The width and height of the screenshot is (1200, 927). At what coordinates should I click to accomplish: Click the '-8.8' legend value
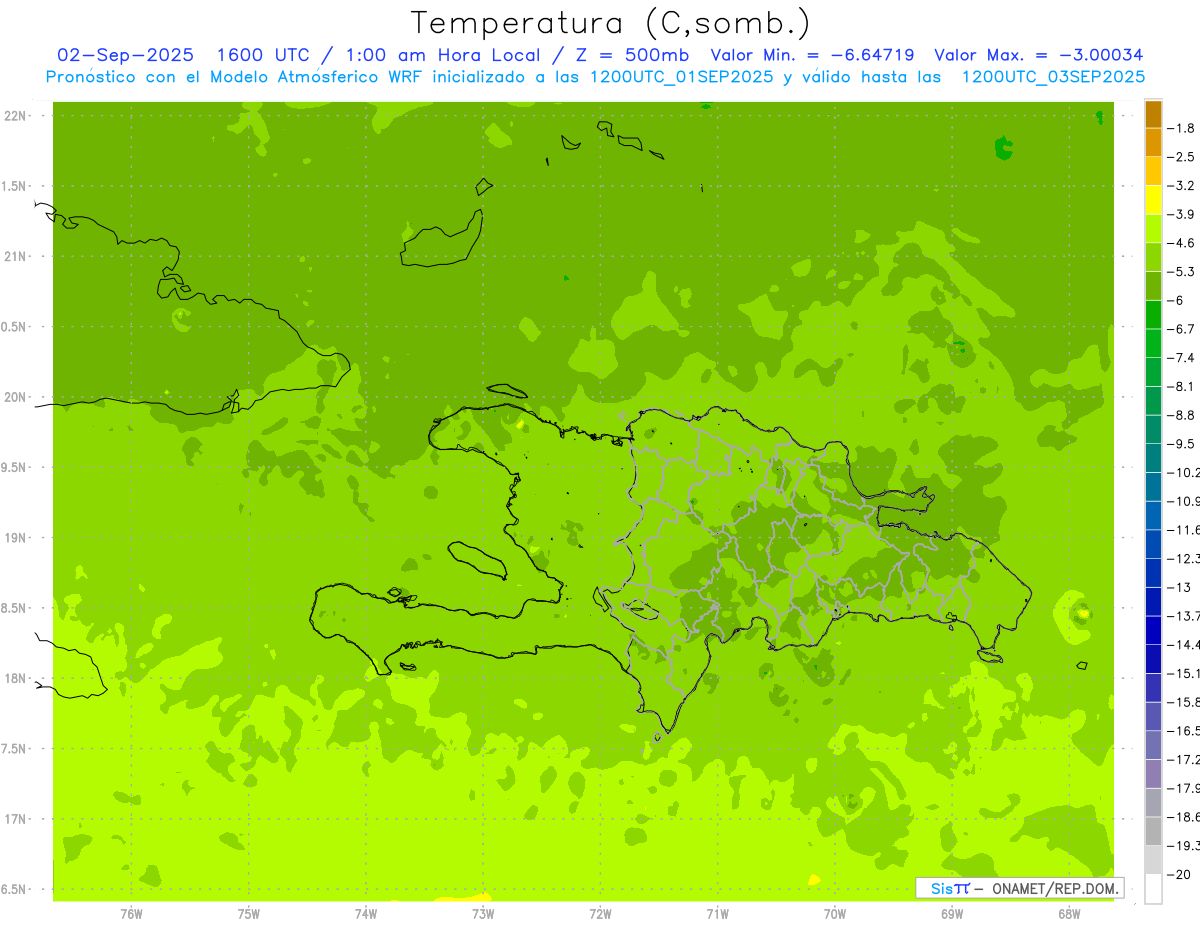coord(1181,415)
